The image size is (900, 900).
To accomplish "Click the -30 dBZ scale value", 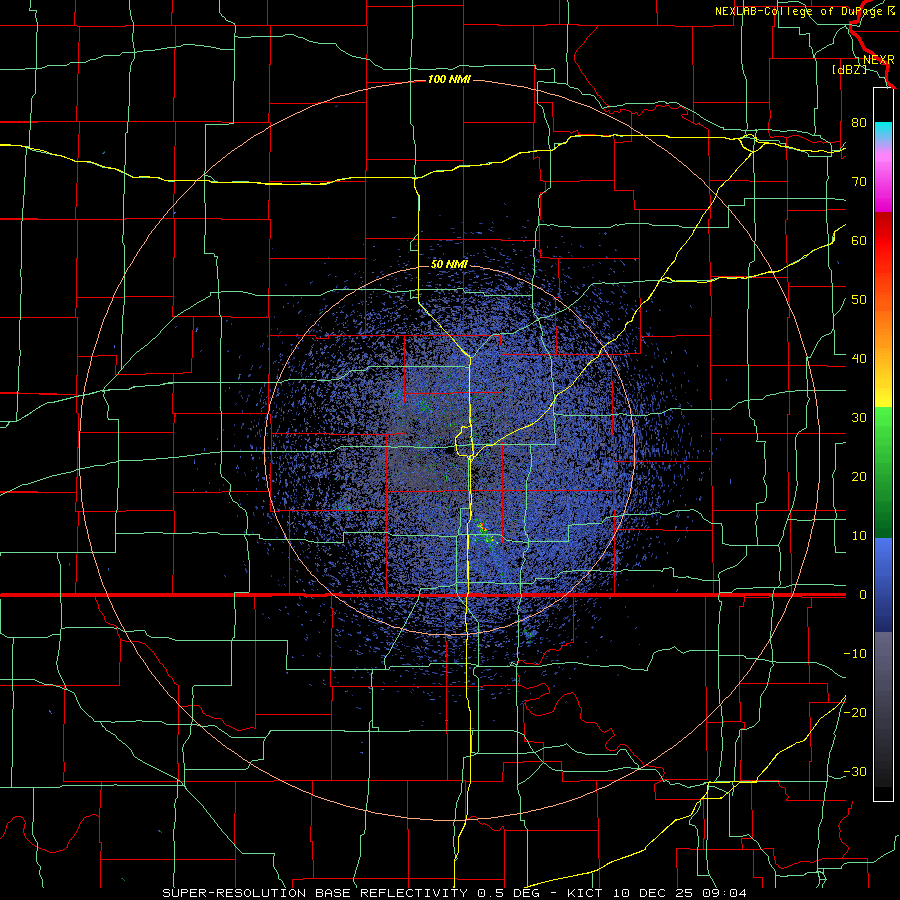I will click(855, 771).
